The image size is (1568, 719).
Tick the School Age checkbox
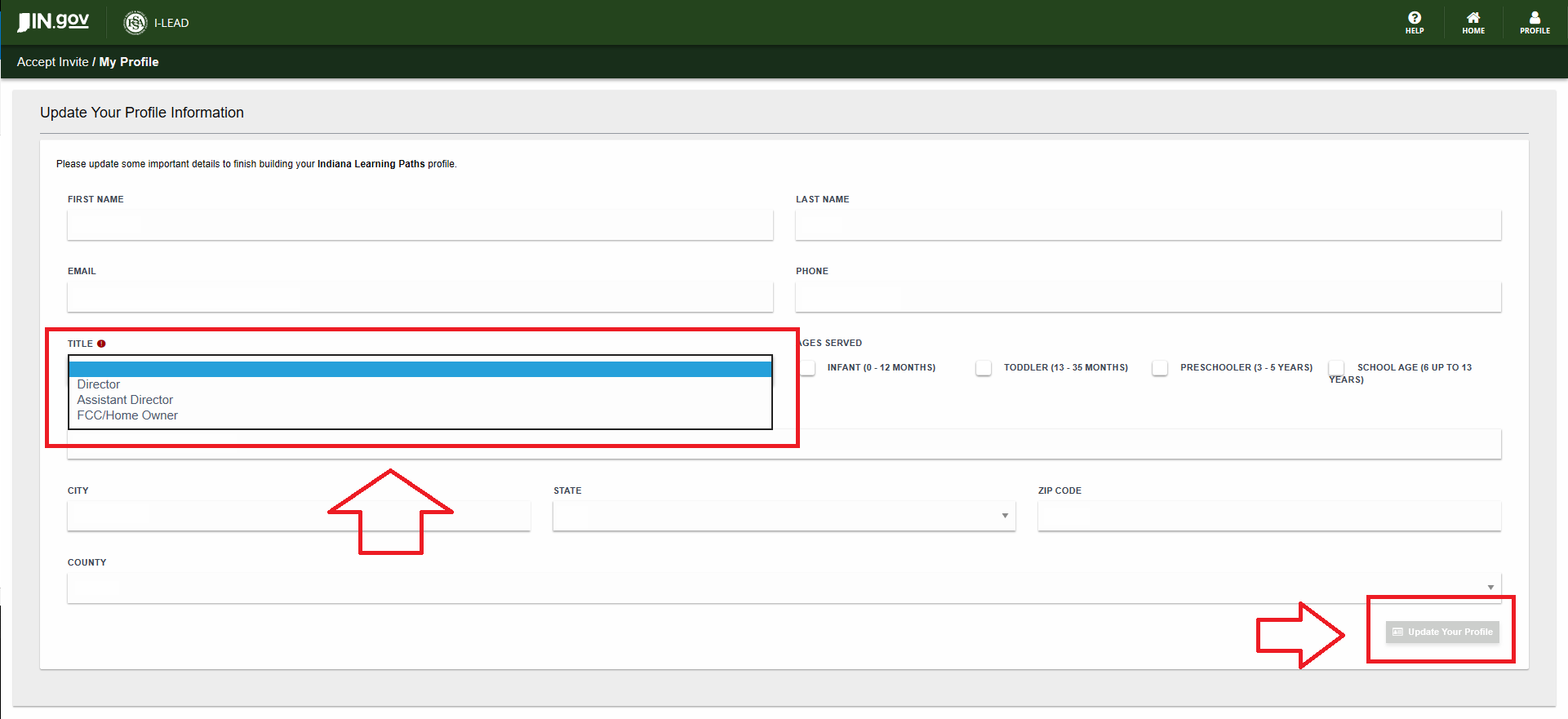[1336, 368]
